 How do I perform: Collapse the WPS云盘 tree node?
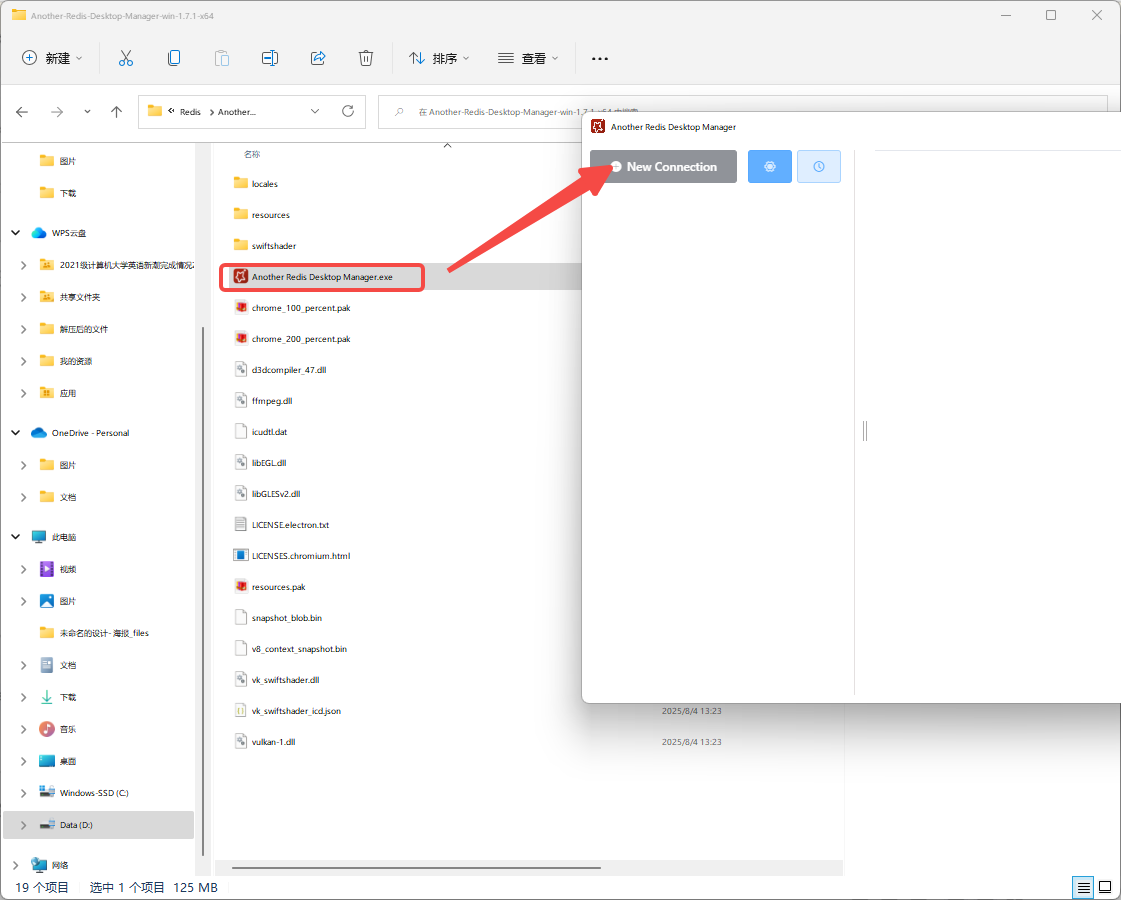16,233
